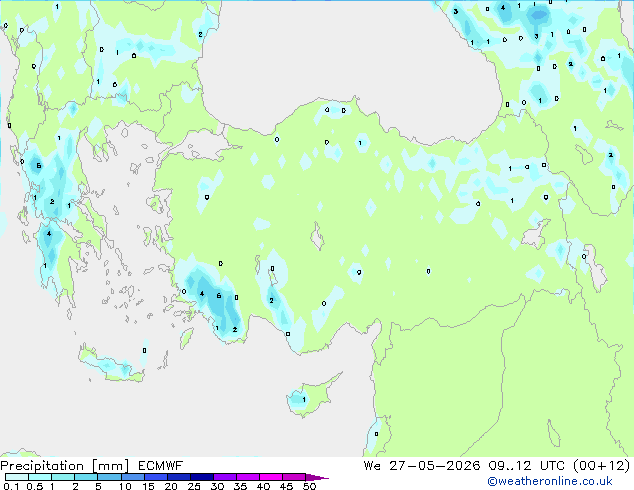Viewport: 634px width, 490px height.
Task: Click the legend tick label '50'
Action: (x=309, y=486)
